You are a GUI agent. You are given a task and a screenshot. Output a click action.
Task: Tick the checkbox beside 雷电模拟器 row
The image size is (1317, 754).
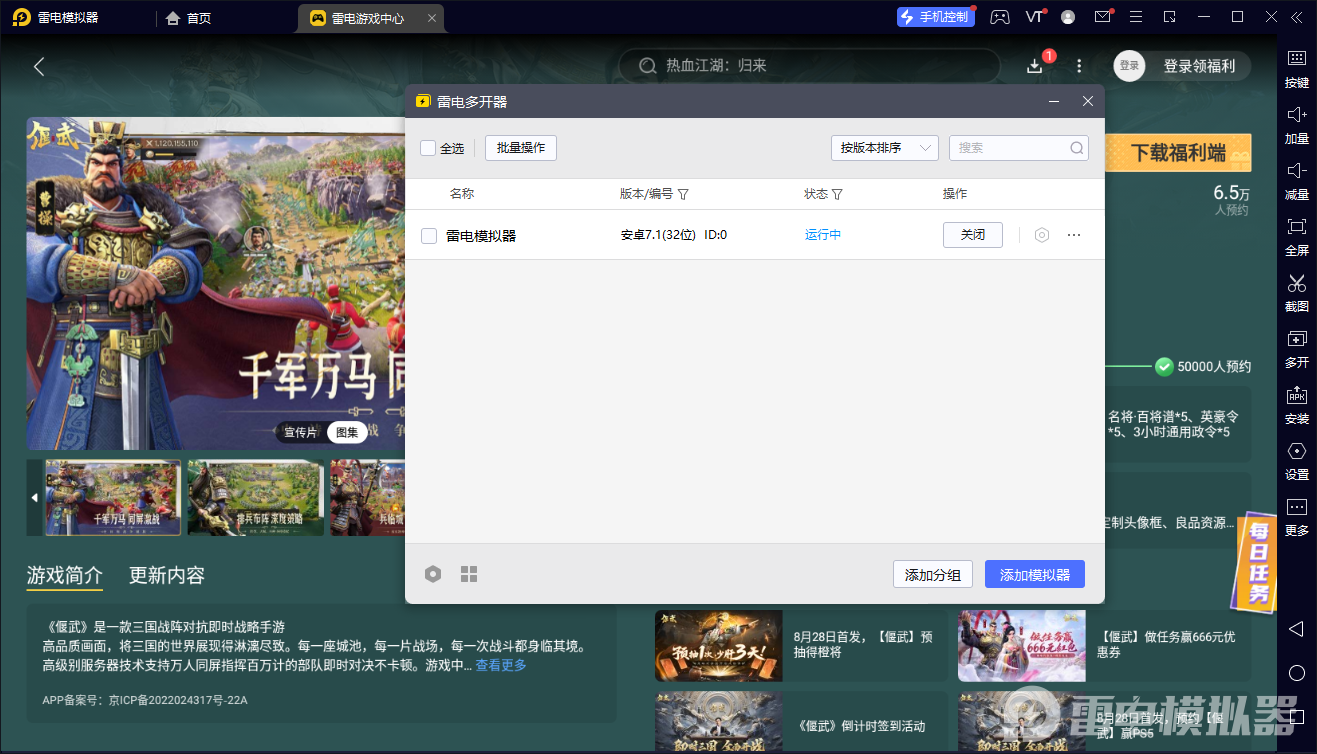(x=429, y=236)
